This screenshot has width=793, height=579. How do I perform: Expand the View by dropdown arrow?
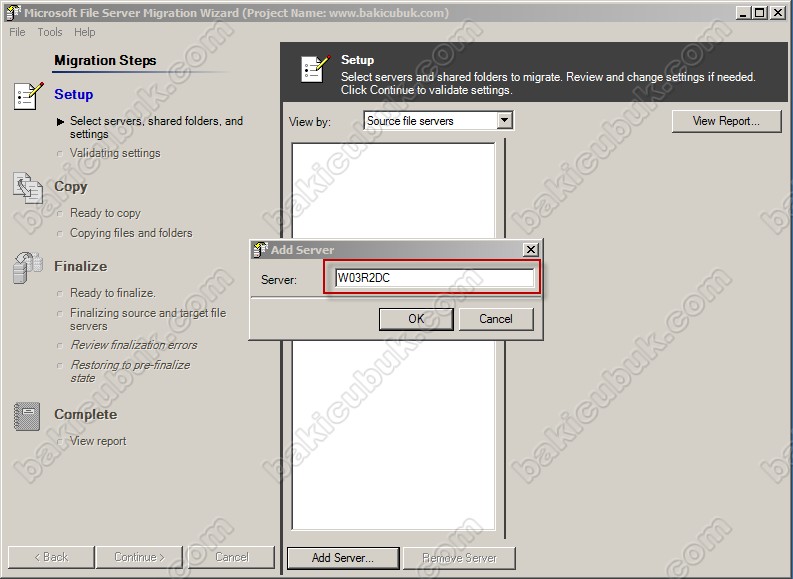(x=504, y=120)
